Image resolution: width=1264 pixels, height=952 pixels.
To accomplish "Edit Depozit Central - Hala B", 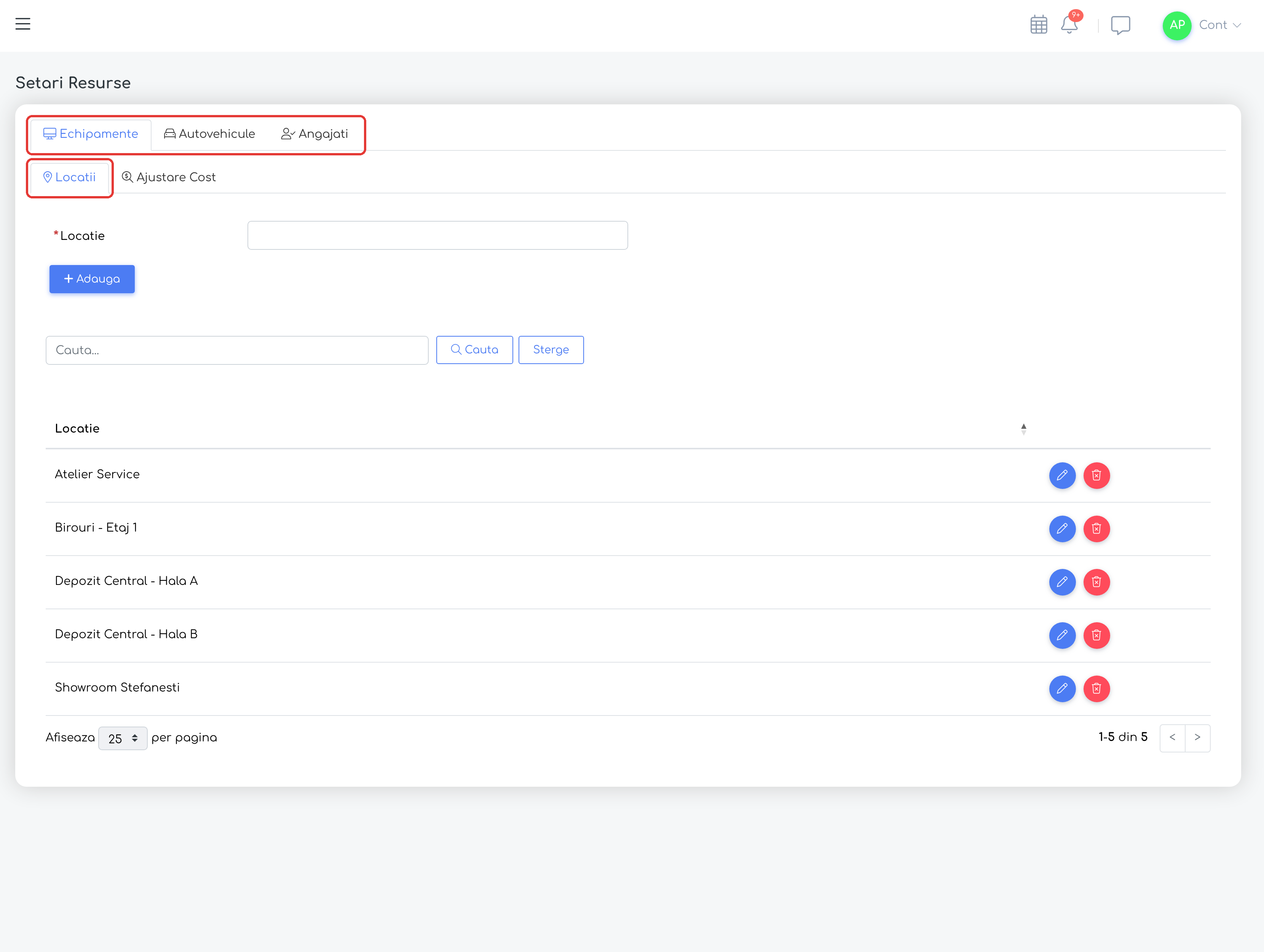I will [x=1062, y=636].
